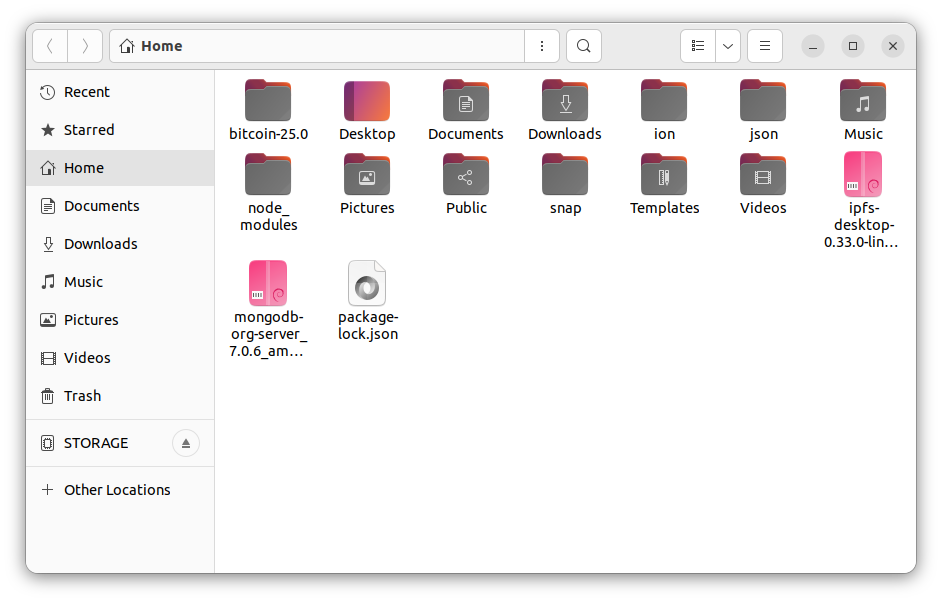The height and width of the screenshot is (602, 942).
Task: Open the path bar three-dot menu
Action: pos(542,46)
